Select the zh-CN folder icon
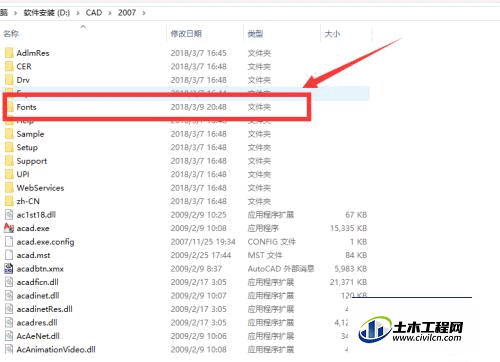 [x=9, y=201]
